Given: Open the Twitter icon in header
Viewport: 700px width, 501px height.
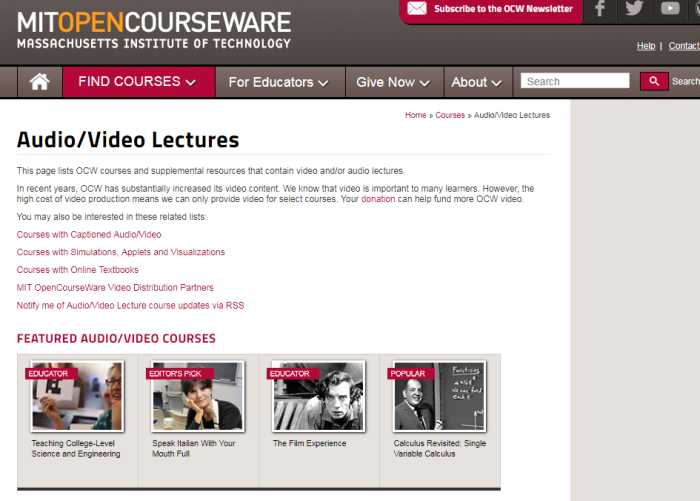Looking at the screenshot, I should point(634,8).
